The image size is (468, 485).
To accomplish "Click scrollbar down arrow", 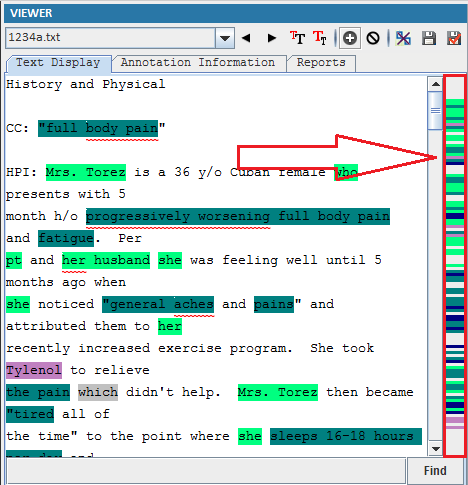I will 435,449.
